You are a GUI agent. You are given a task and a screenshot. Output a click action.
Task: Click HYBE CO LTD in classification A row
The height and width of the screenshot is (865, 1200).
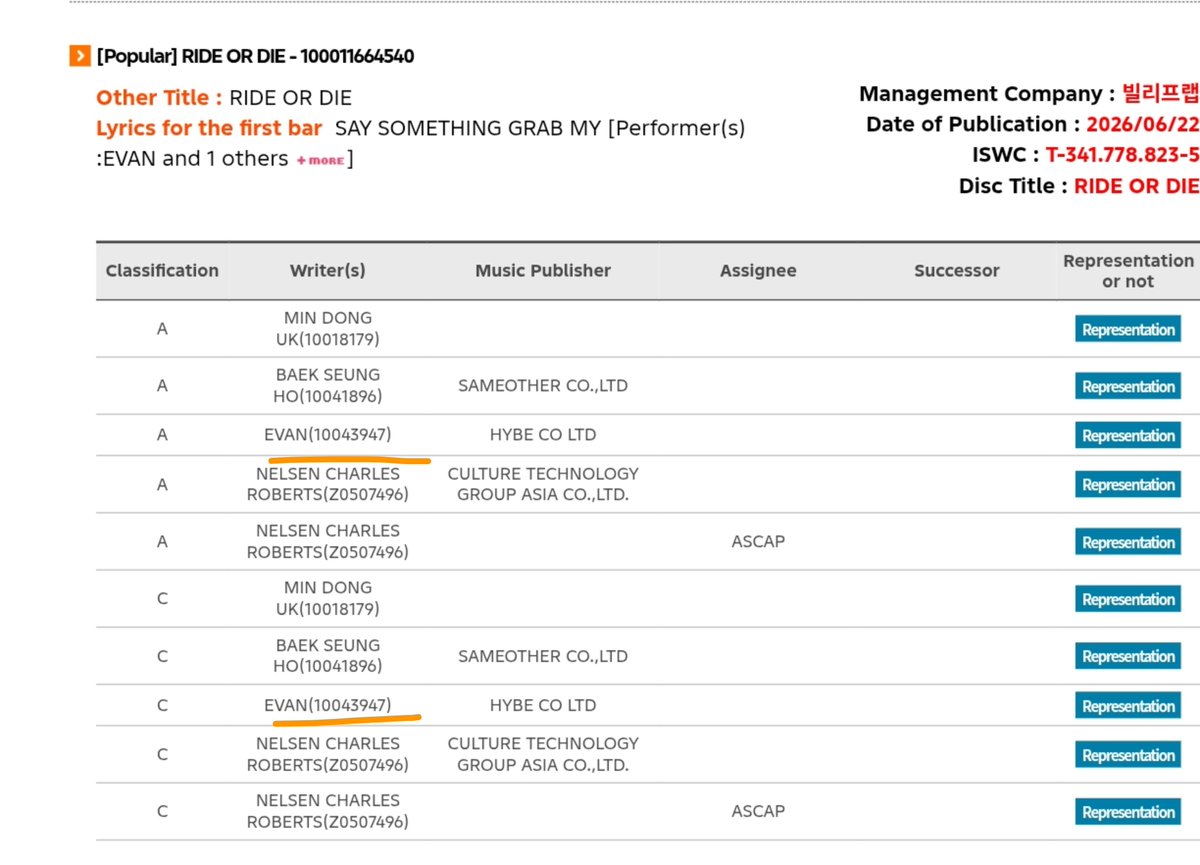(543, 435)
